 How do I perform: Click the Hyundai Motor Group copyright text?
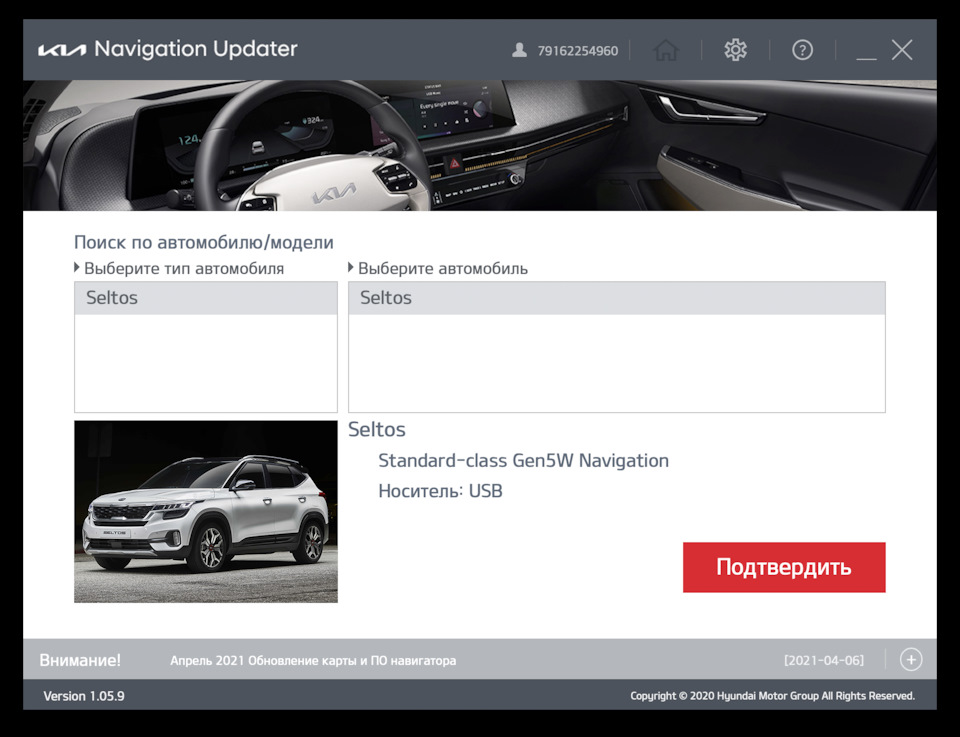pyautogui.click(x=773, y=696)
